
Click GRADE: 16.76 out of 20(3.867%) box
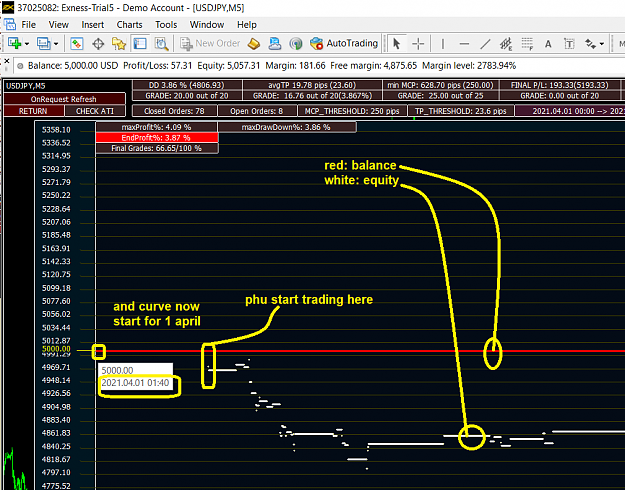pyautogui.click(x=312, y=96)
